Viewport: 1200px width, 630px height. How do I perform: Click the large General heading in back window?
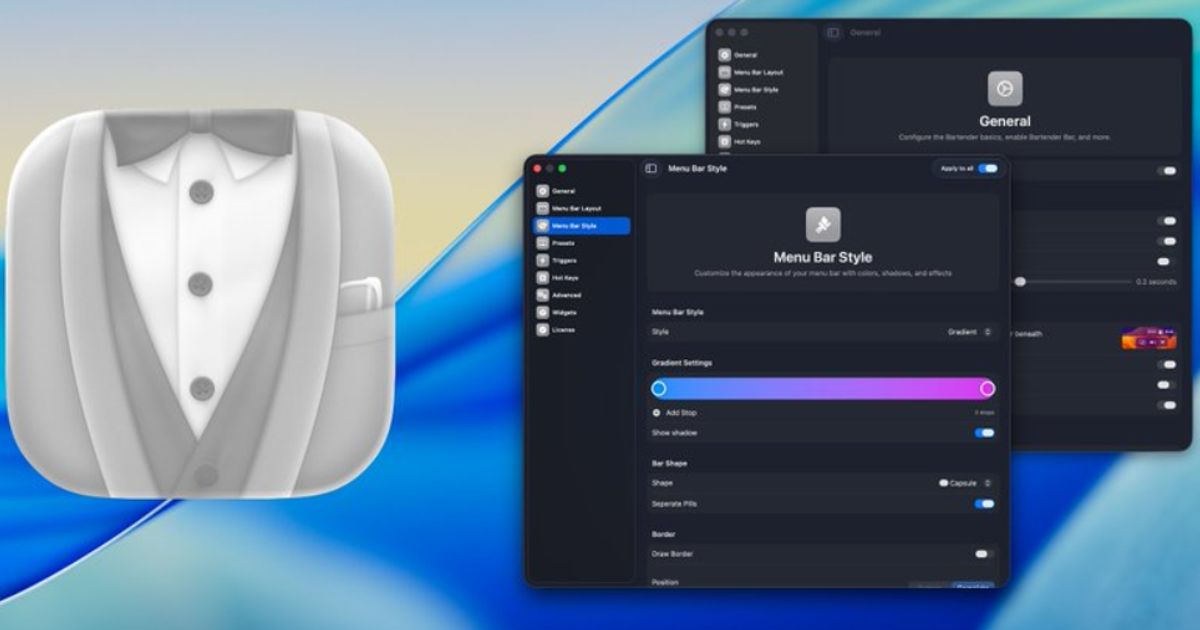pos(1005,121)
